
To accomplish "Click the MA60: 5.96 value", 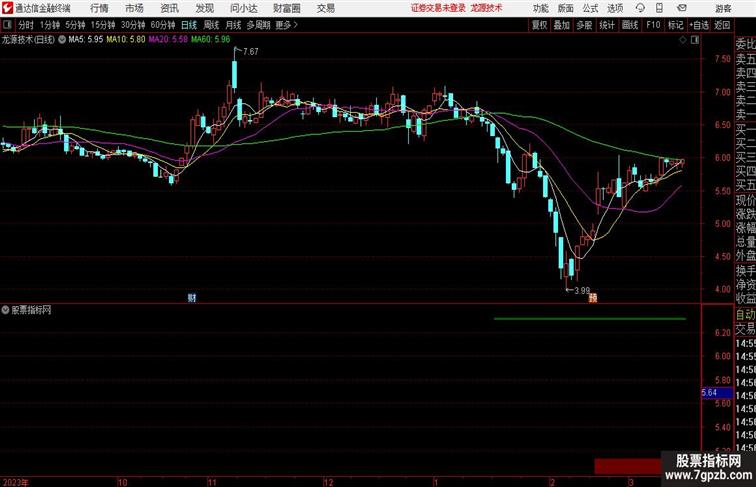I will pos(211,40).
